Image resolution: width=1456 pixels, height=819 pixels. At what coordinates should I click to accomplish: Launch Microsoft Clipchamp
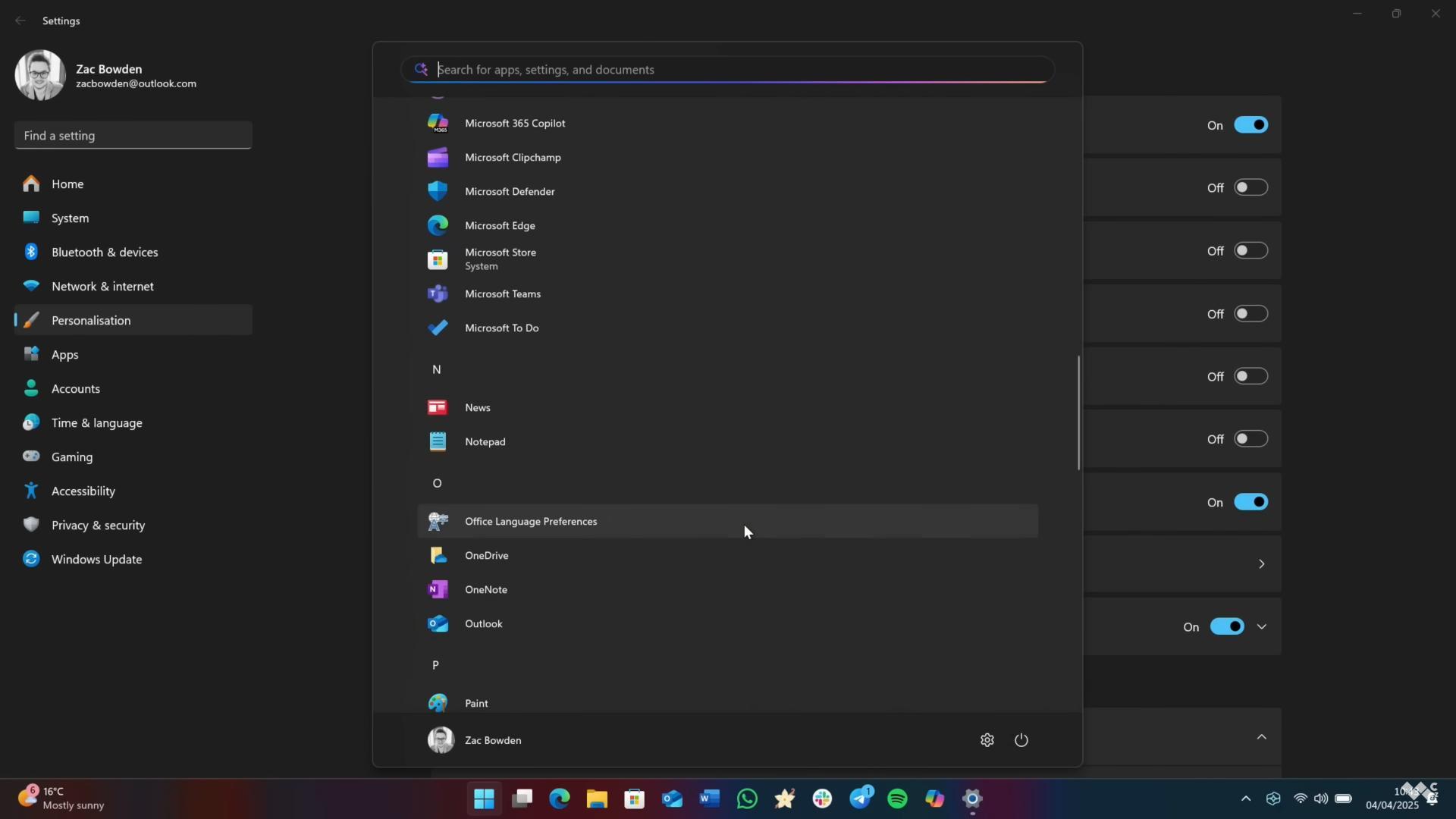pyautogui.click(x=727, y=157)
